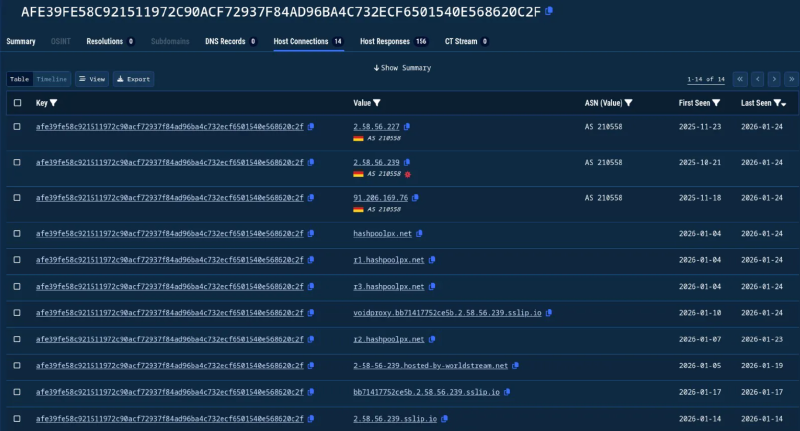The width and height of the screenshot is (800, 431).
Task: Copy the r1.hashpoolpx.net value
Action: tap(432, 260)
